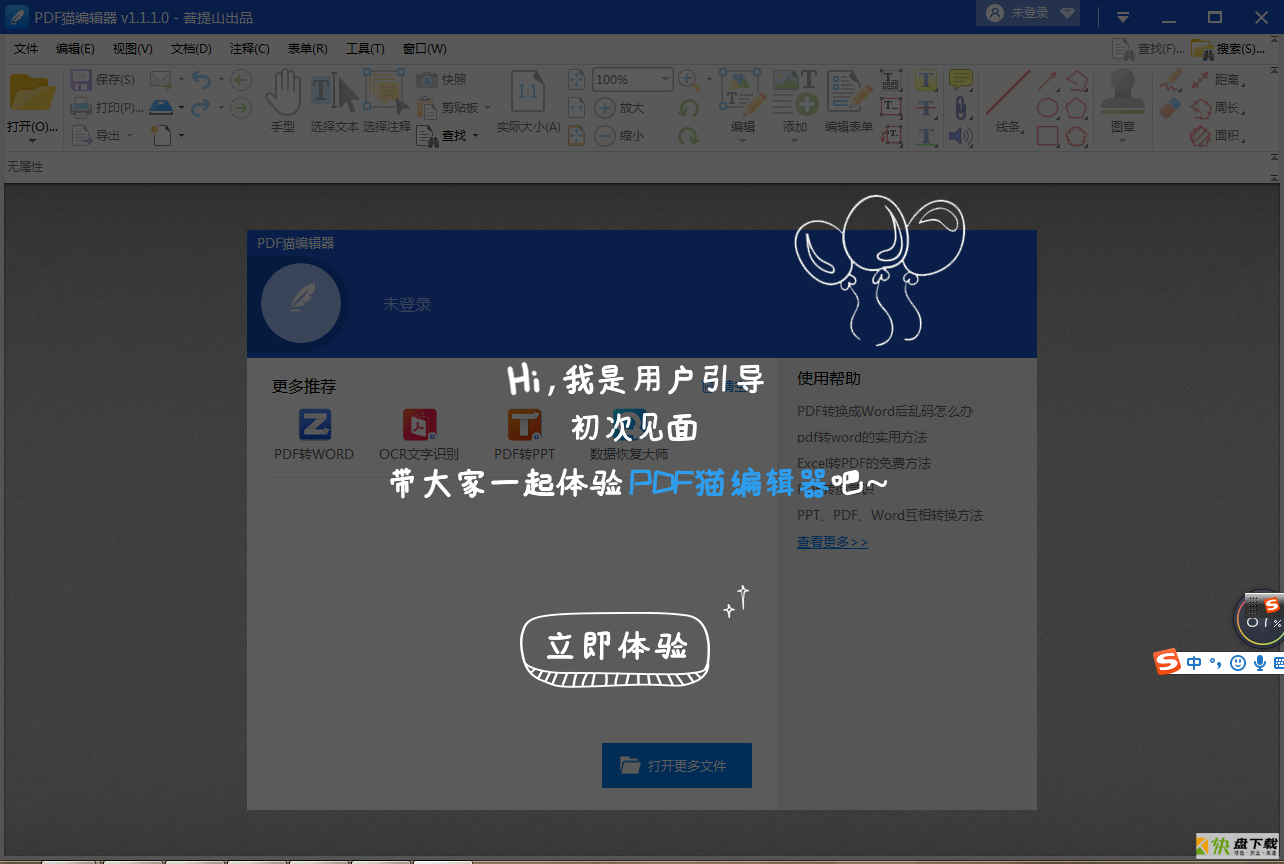Click the Export document icon
The height and width of the screenshot is (864, 1284).
click(81, 135)
